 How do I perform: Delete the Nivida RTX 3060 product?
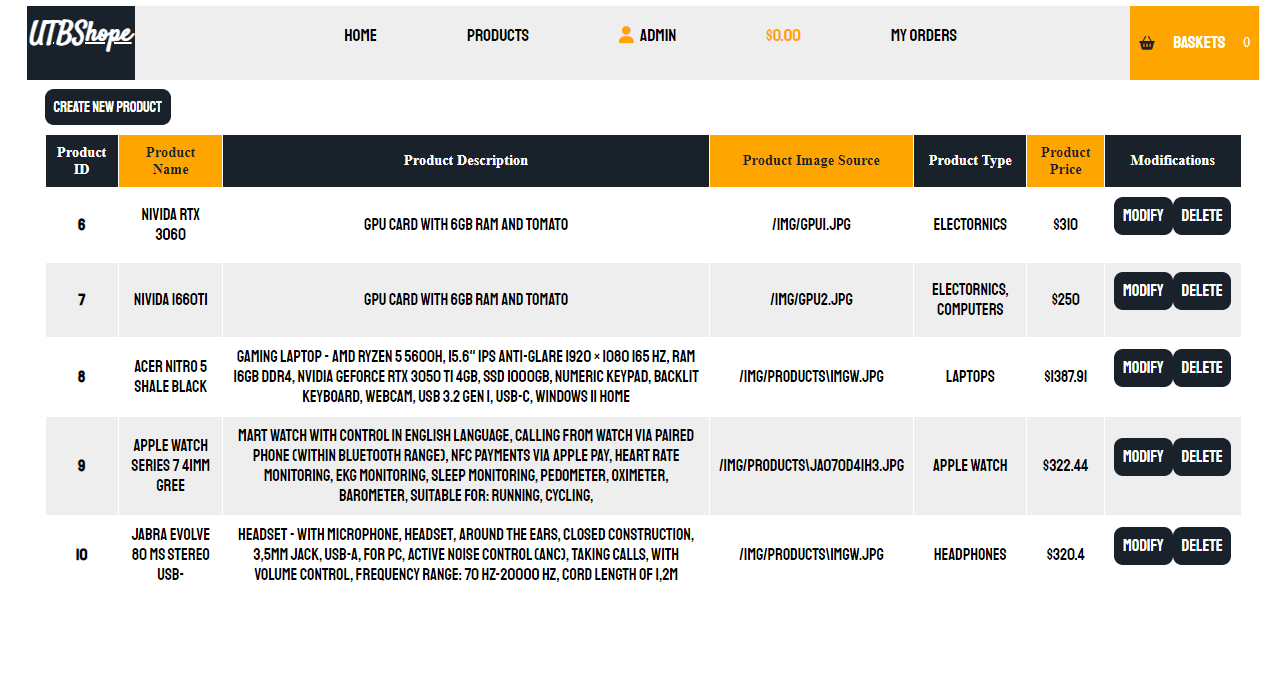1202,216
